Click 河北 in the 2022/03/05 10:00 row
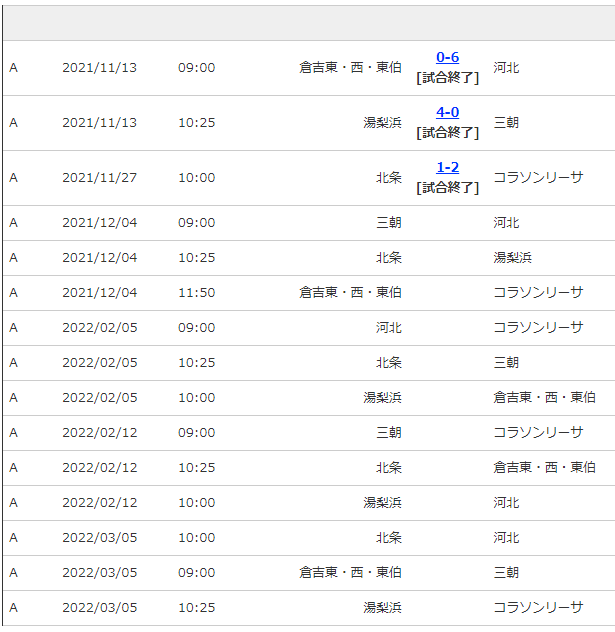This screenshot has width=615, height=632. (506, 538)
